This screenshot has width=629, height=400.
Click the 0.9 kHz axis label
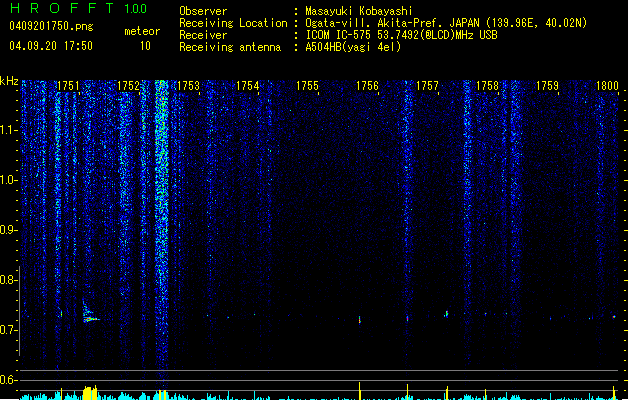8,230
